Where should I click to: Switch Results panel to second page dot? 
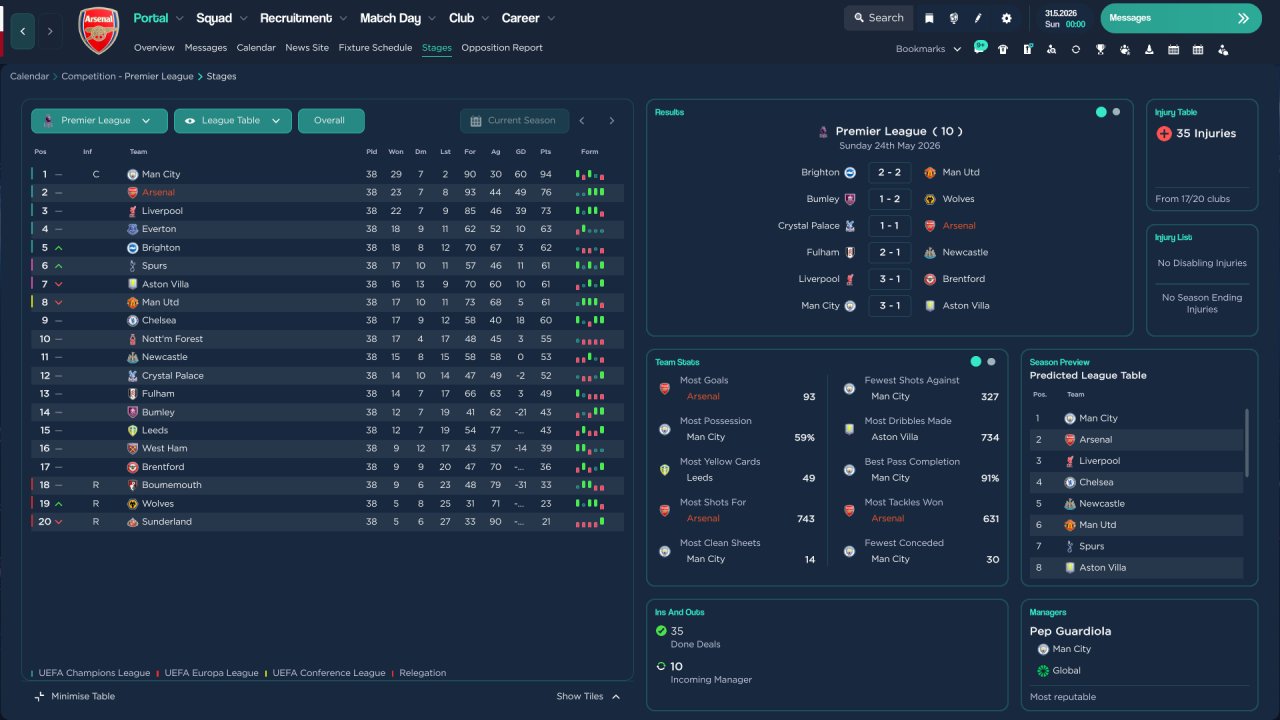1116,112
